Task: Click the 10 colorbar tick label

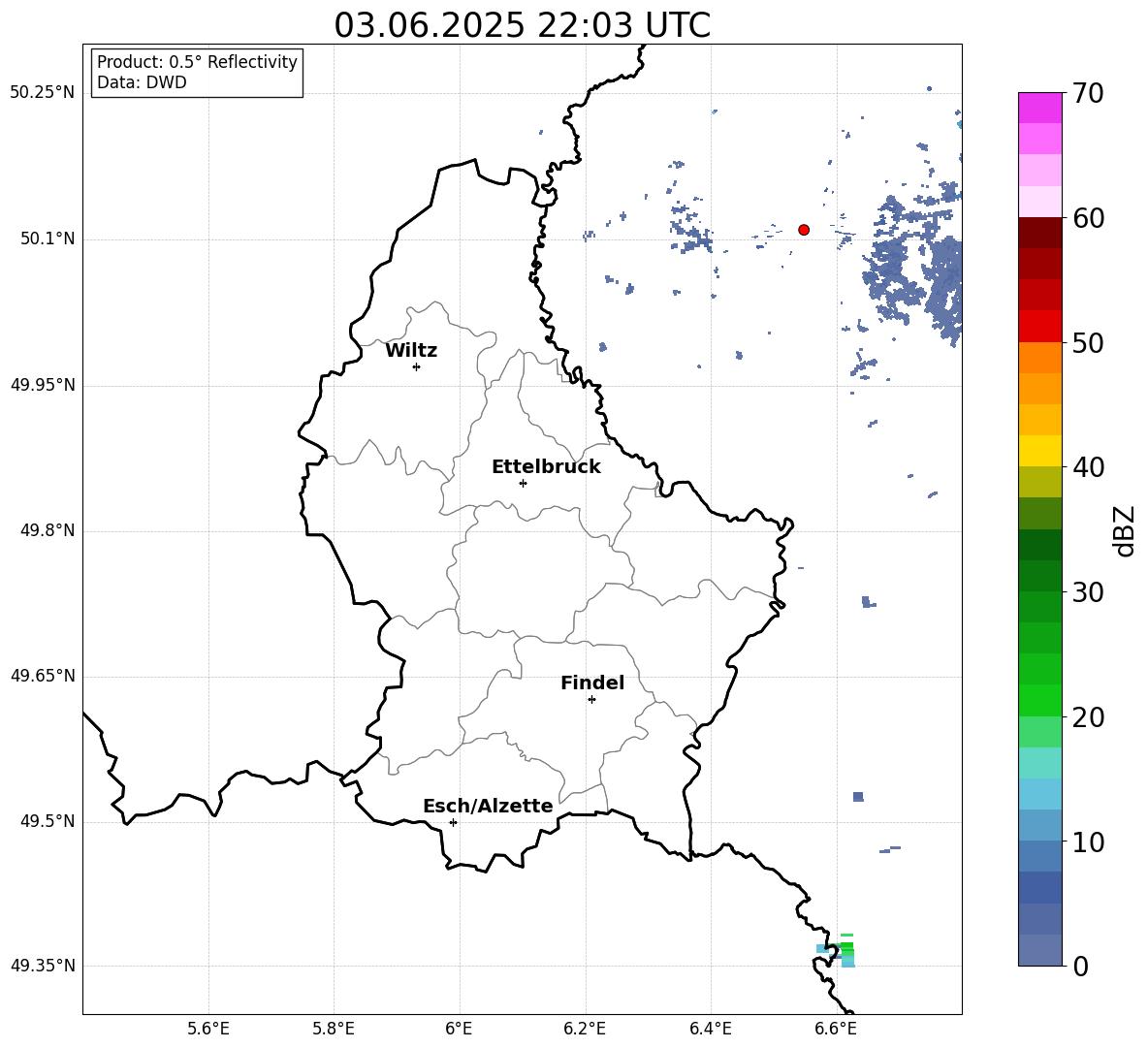Action: click(x=1088, y=842)
